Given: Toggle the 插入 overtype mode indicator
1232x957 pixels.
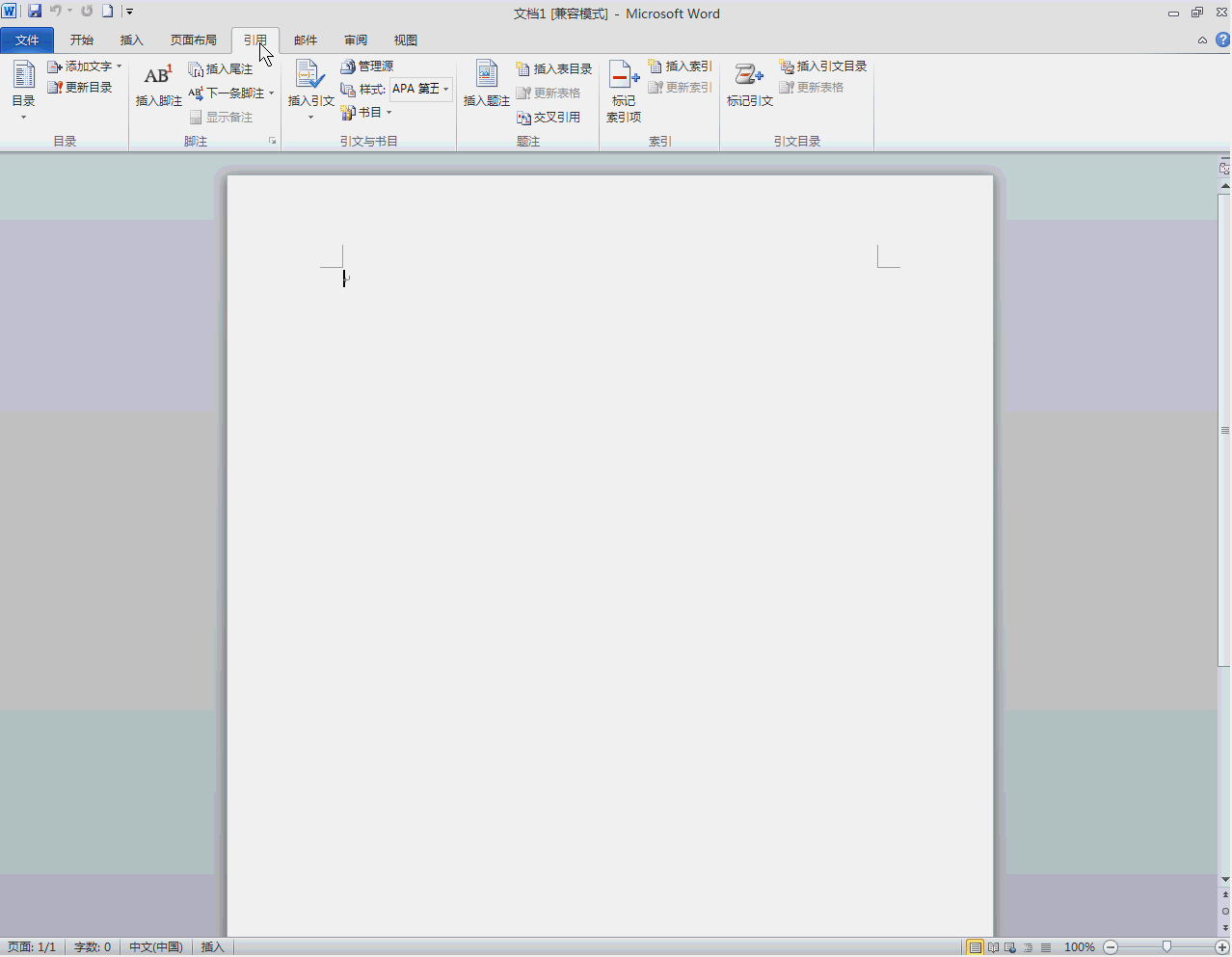Looking at the screenshot, I should (212, 947).
